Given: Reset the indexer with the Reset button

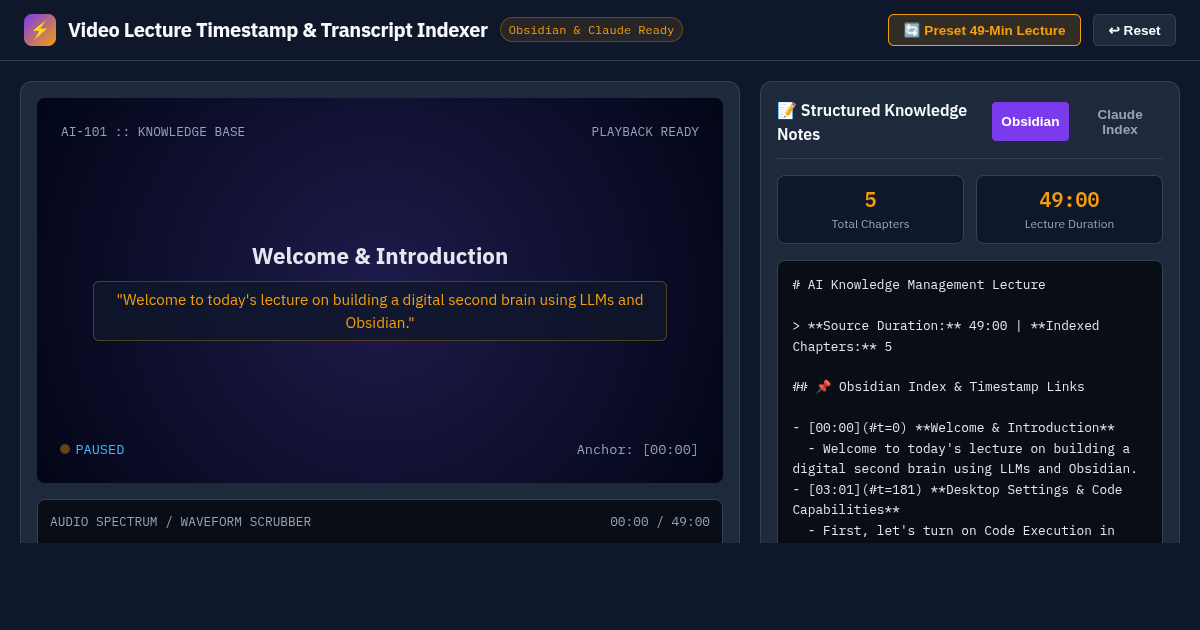Looking at the screenshot, I should click(1134, 30).
